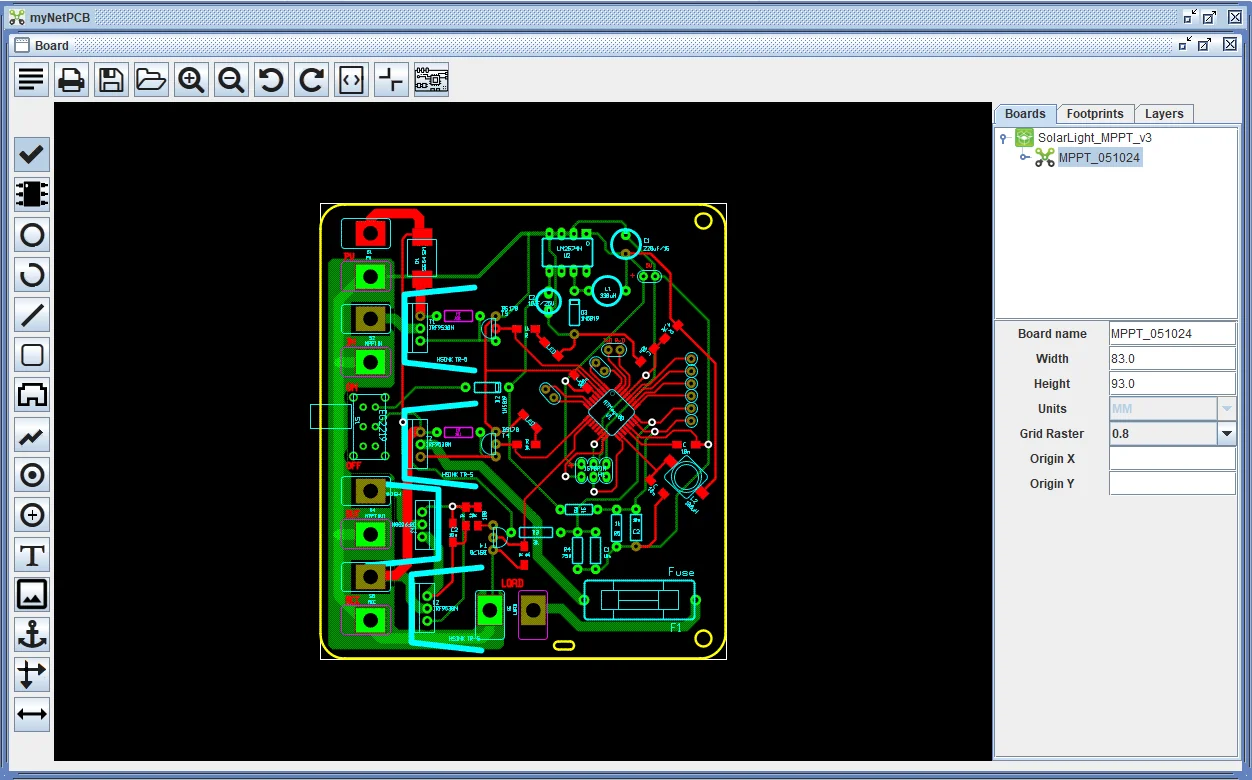Open a file using the folder icon
The image size is (1252, 780).
point(151,79)
